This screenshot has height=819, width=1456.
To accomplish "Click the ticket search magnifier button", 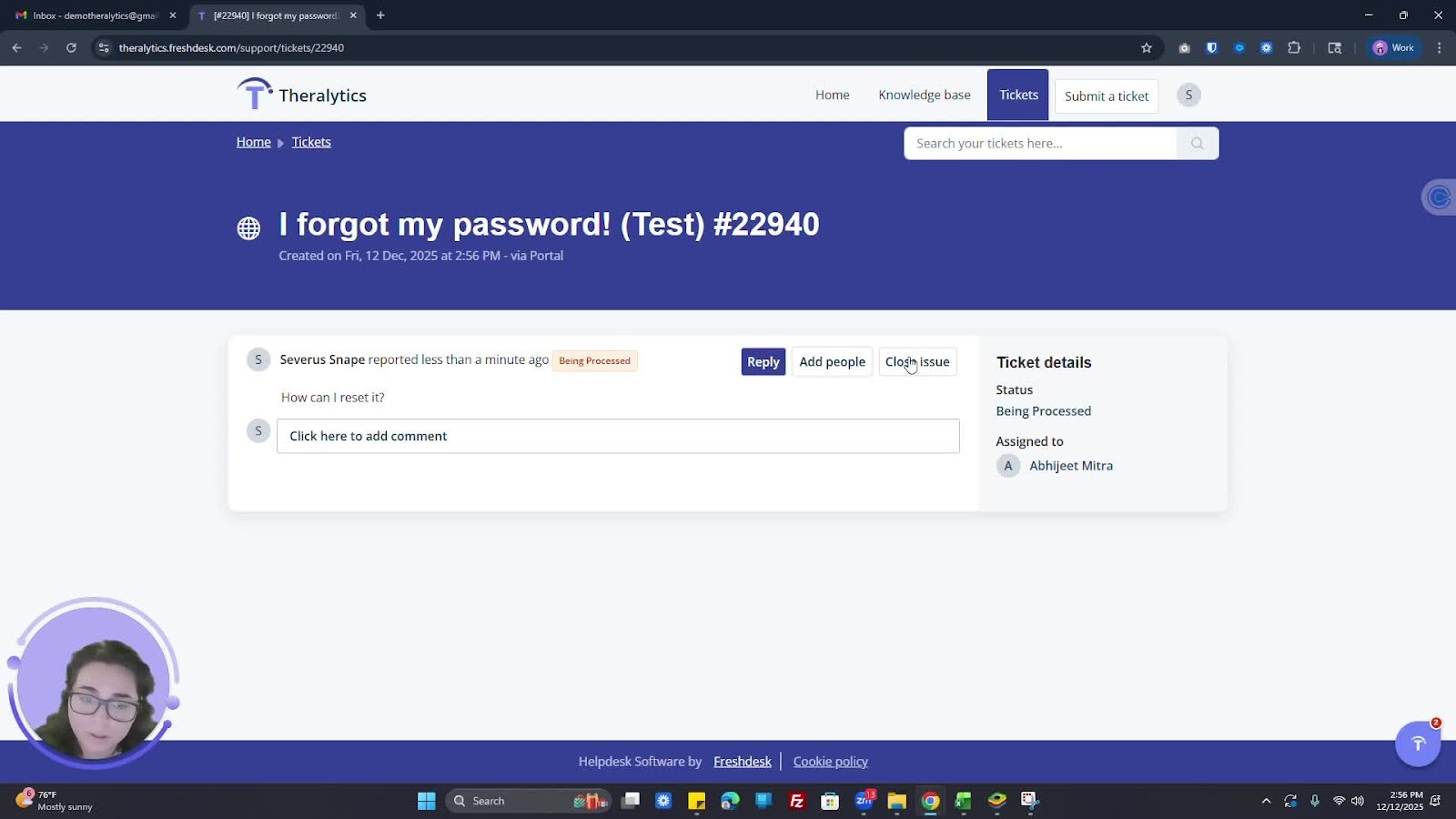I will [1198, 143].
